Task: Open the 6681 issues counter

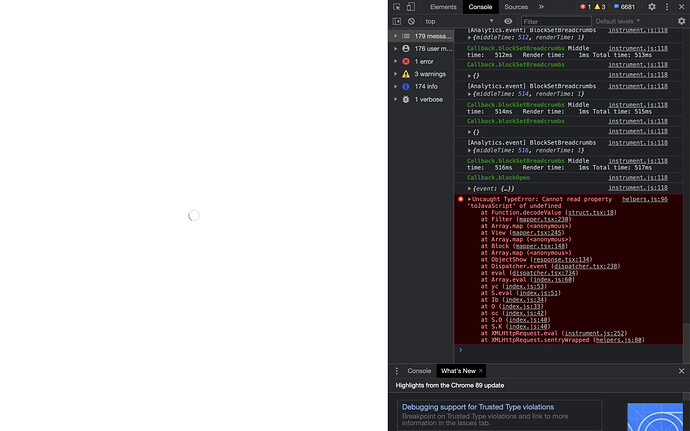Action: pyautogui.click(x=624, y=7)
